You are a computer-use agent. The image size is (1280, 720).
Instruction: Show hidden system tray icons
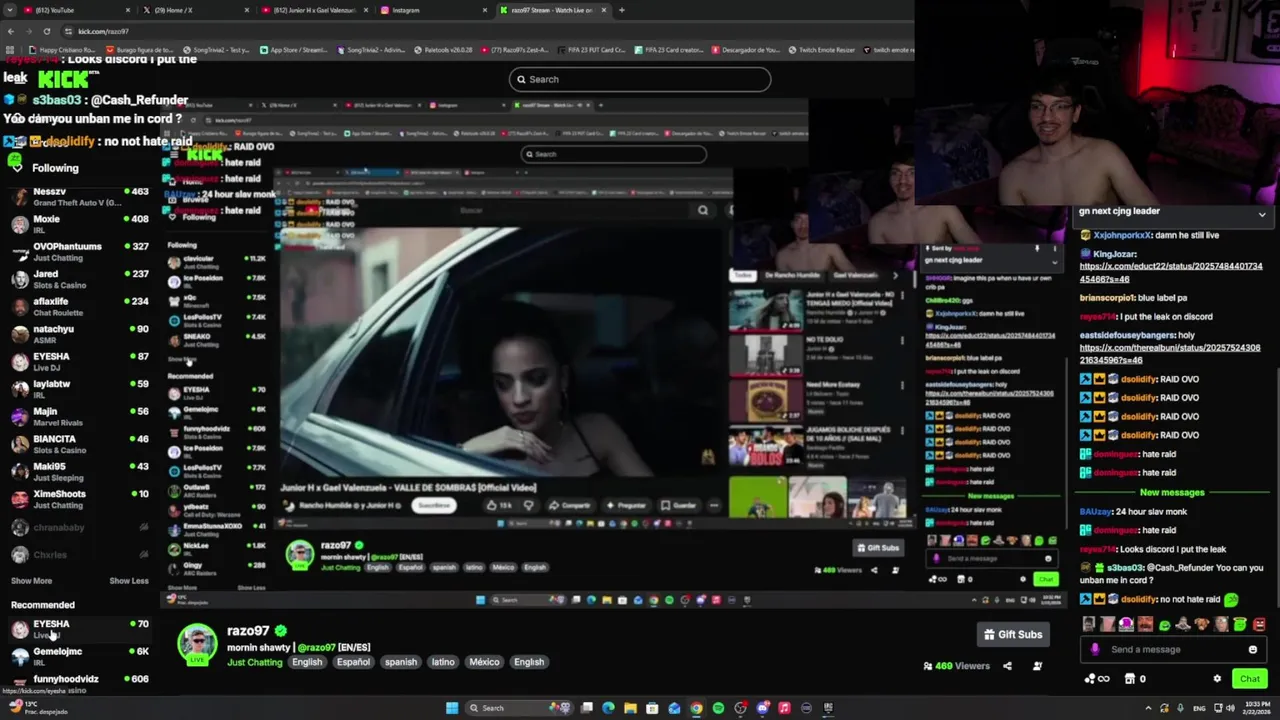pyautogui.click(x=1148, y=708)
